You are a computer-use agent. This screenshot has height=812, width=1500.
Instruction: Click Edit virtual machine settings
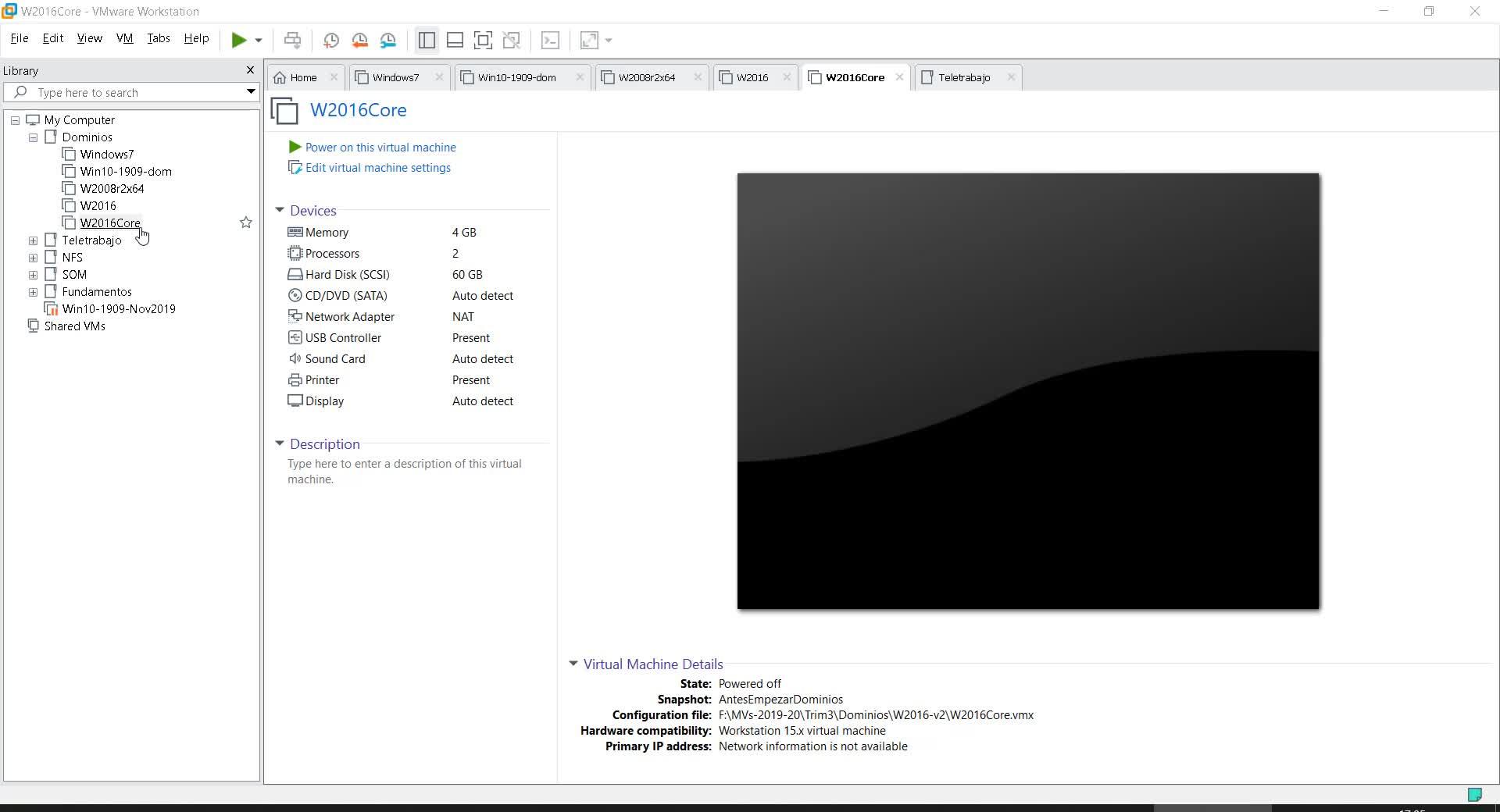[x=377, y=168]
